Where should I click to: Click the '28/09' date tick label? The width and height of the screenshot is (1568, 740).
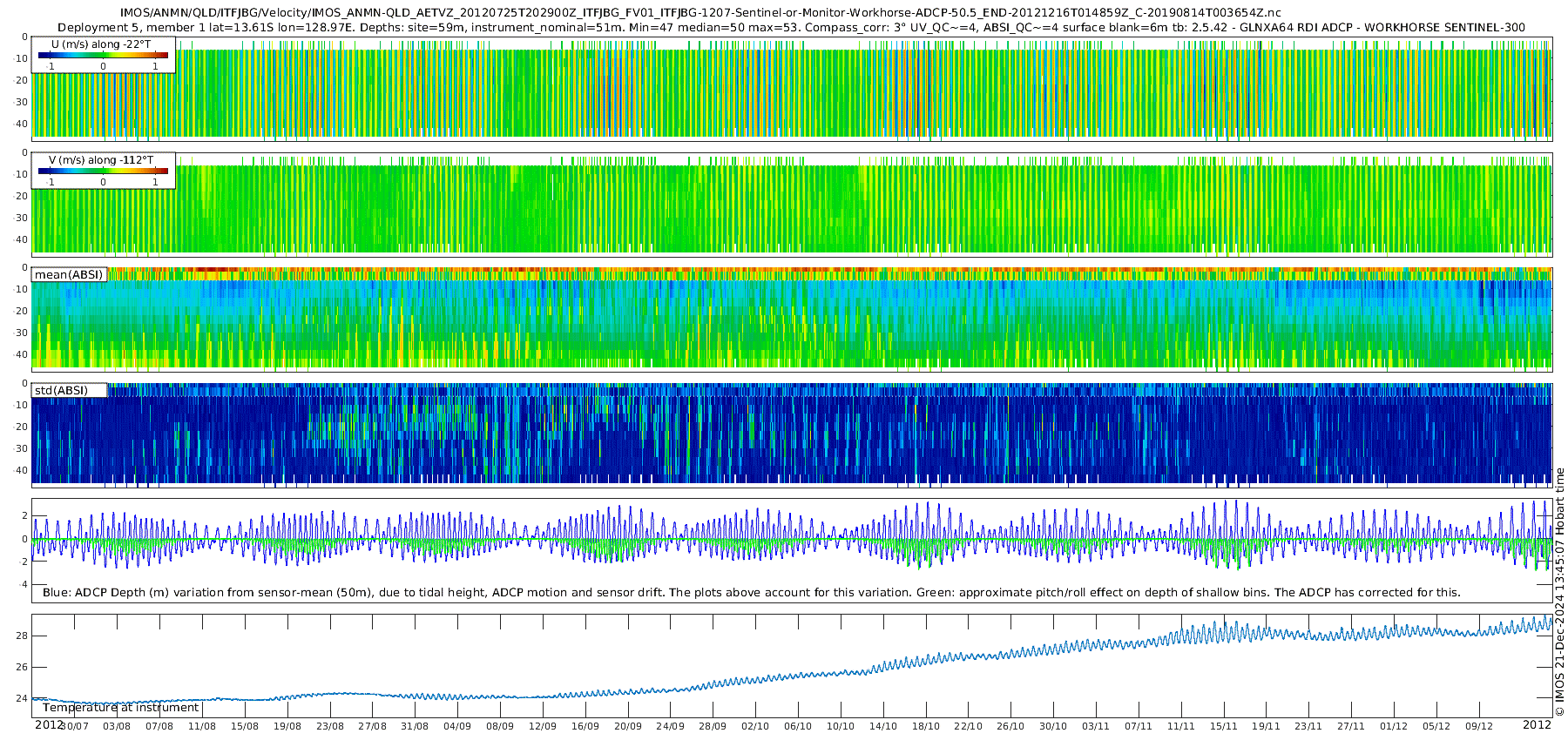point(713,726)
